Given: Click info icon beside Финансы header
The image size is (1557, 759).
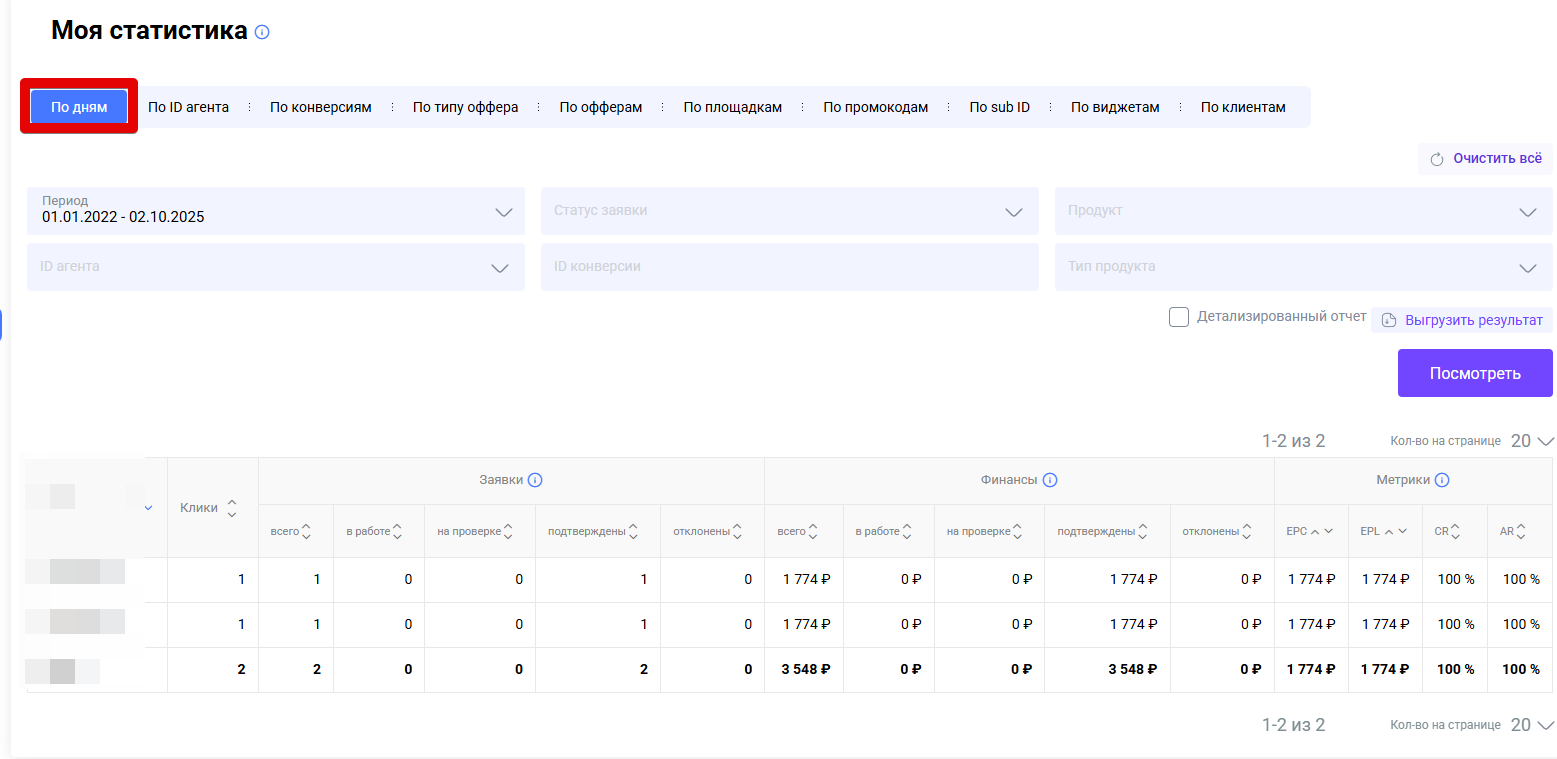Looking at the screenshot, I should pos(1050,480).
